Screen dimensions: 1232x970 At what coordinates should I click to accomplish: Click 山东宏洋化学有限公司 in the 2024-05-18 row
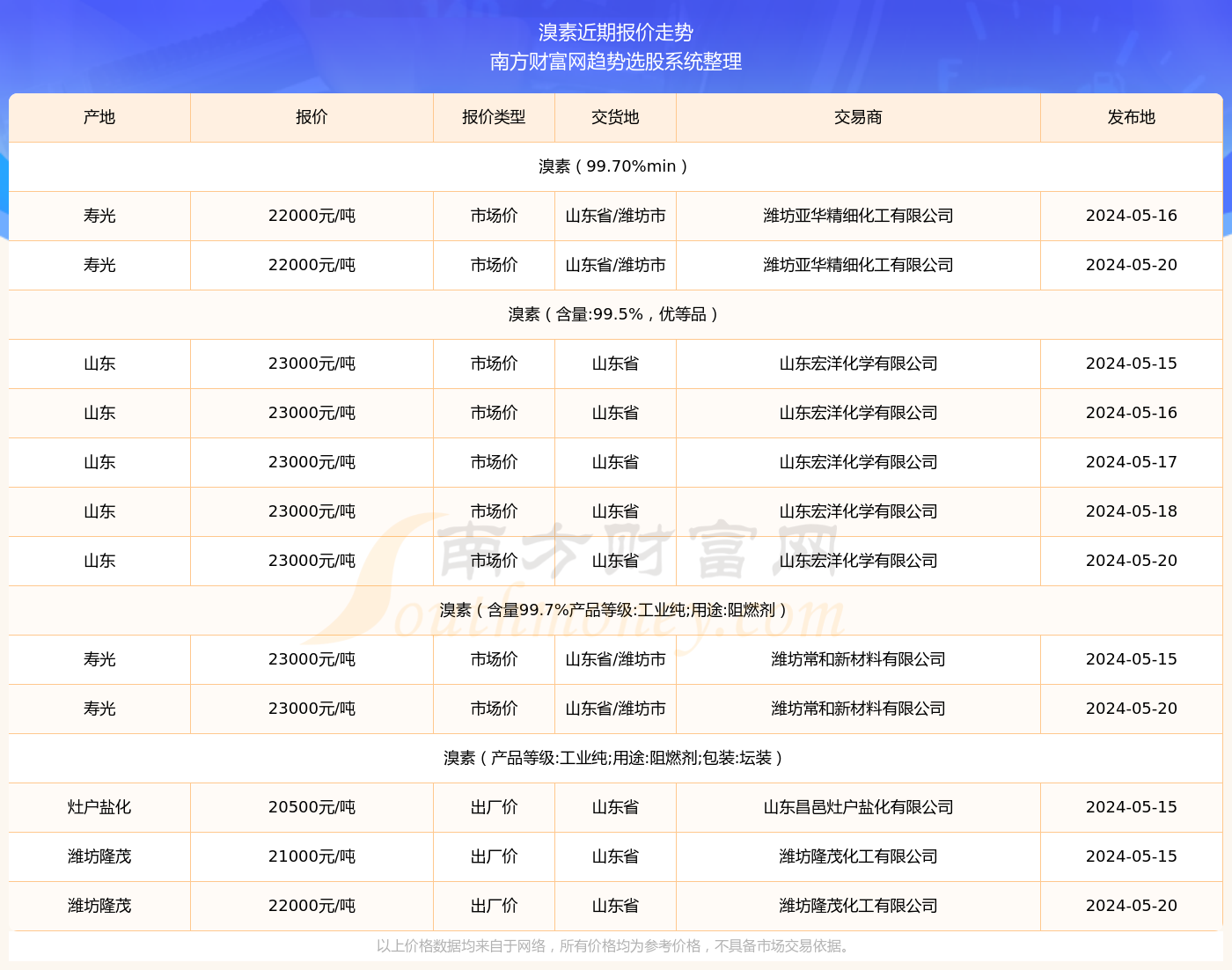(858, 511)
